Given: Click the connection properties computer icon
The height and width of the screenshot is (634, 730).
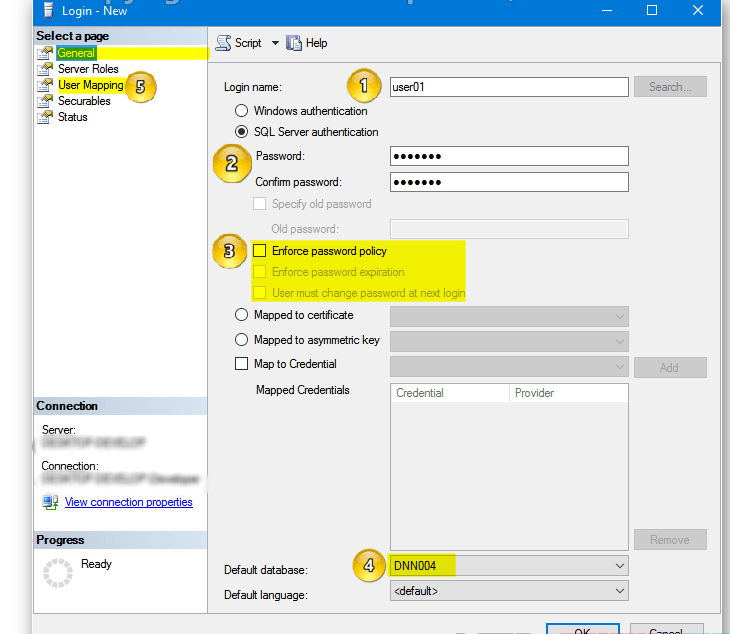Looking at the screenshot, I should point(50,502).
